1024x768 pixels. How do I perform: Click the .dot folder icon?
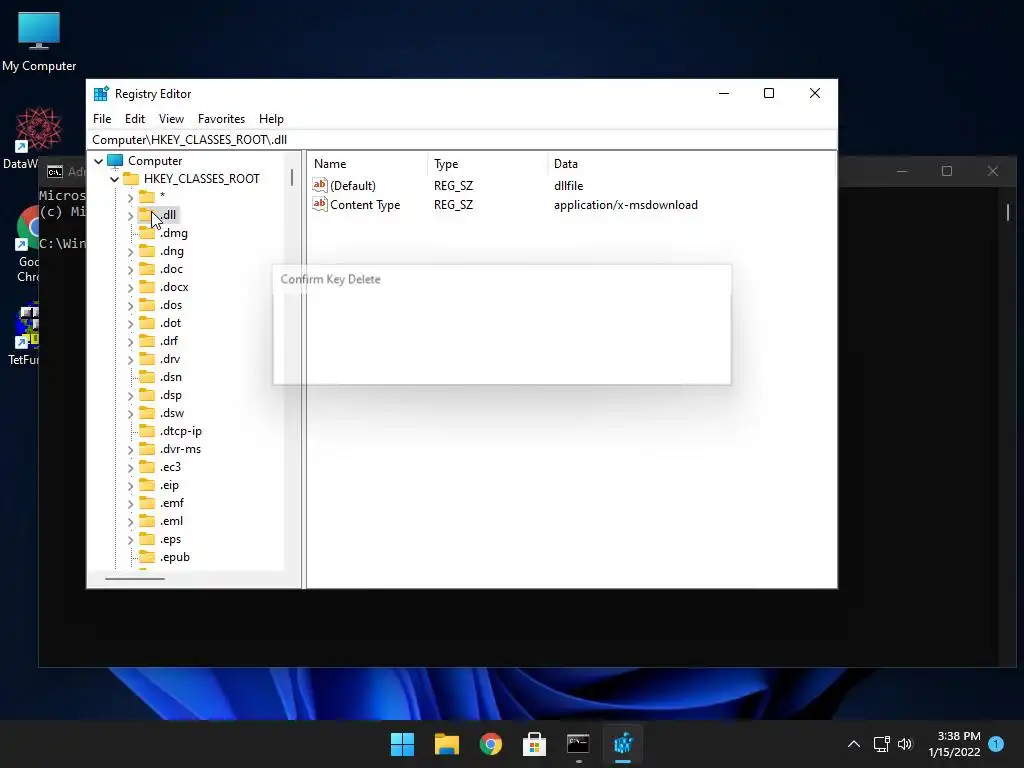147,323
